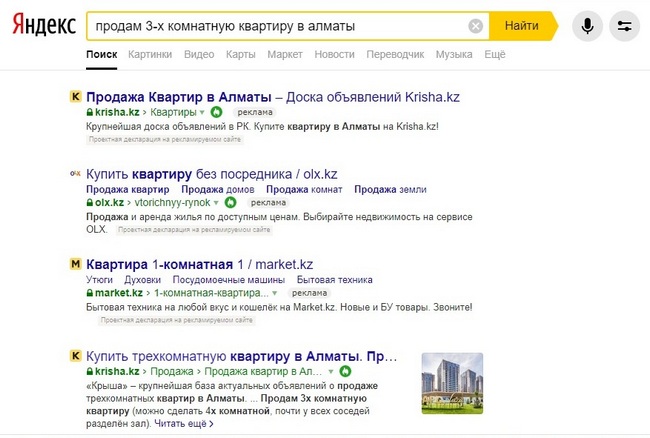
Task: Open search settings sliders icon
Action: 626,26
